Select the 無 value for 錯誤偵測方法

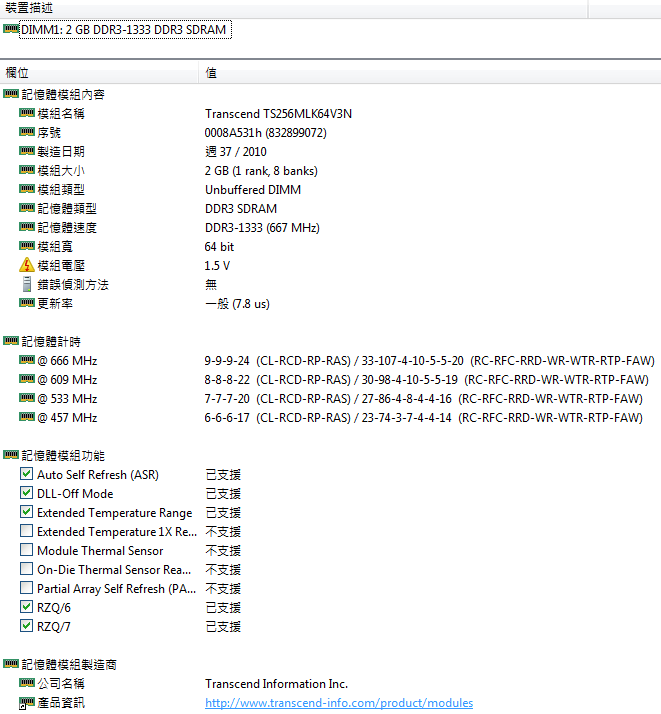point(211,285)
